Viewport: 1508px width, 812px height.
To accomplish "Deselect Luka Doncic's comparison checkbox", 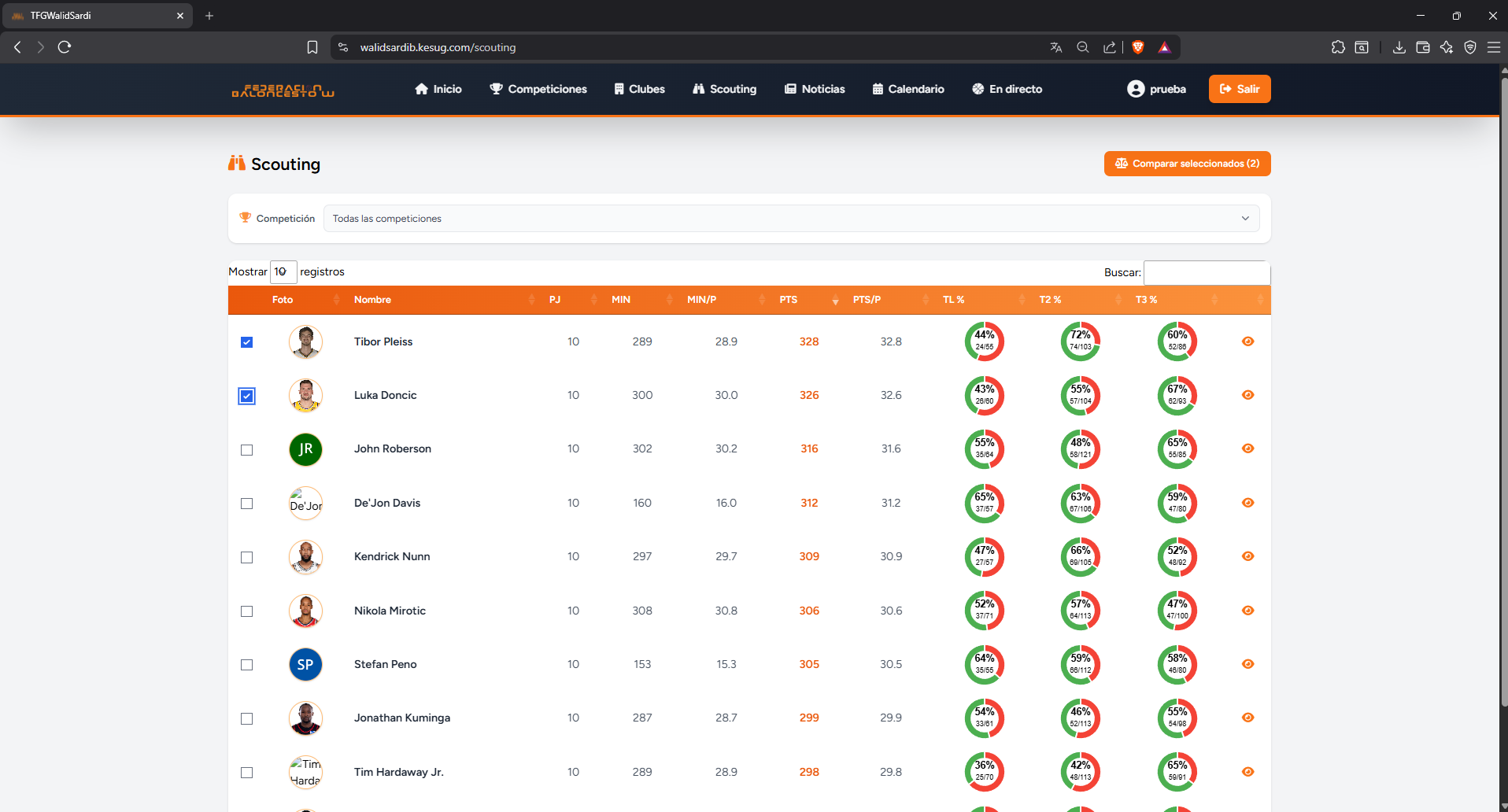I will [x=247, y=396].
